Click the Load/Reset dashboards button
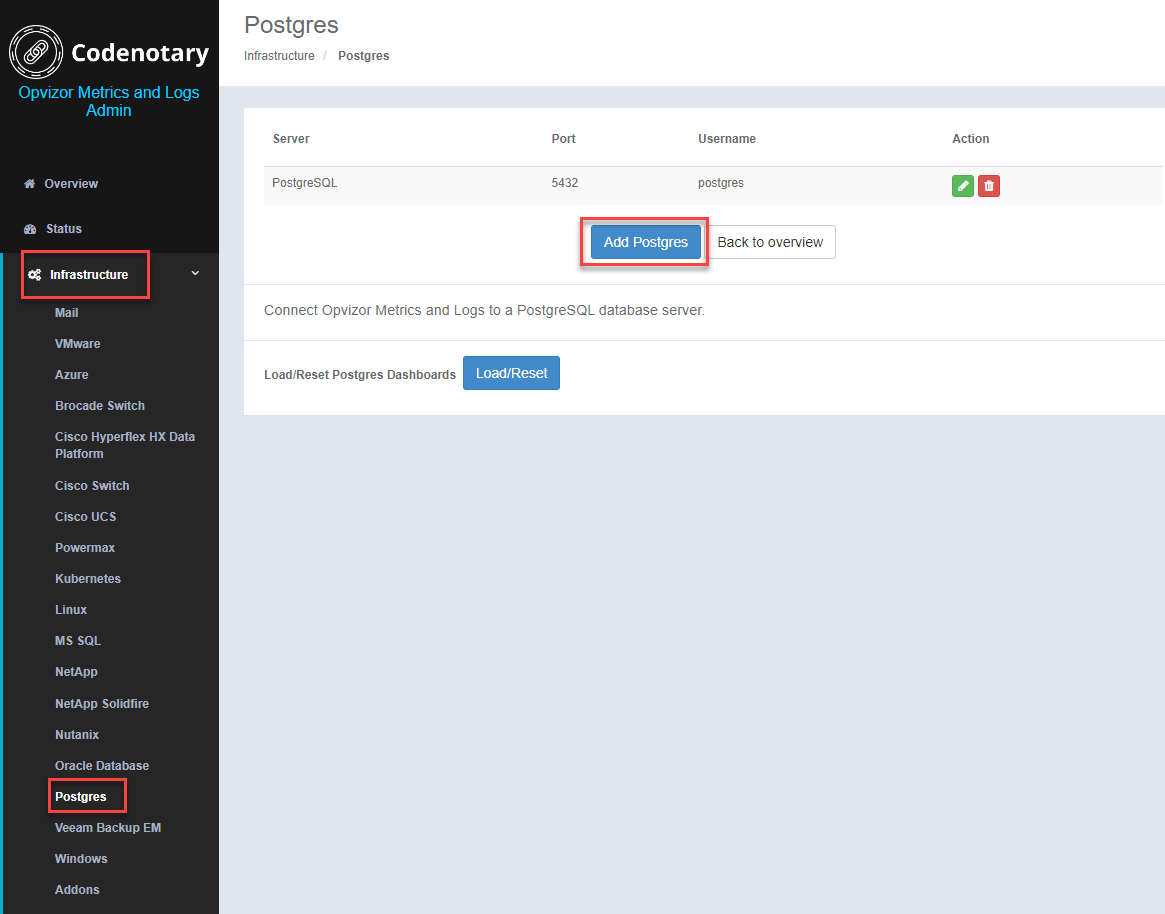This screenshot has height=914, width=1165. [511, 373]
